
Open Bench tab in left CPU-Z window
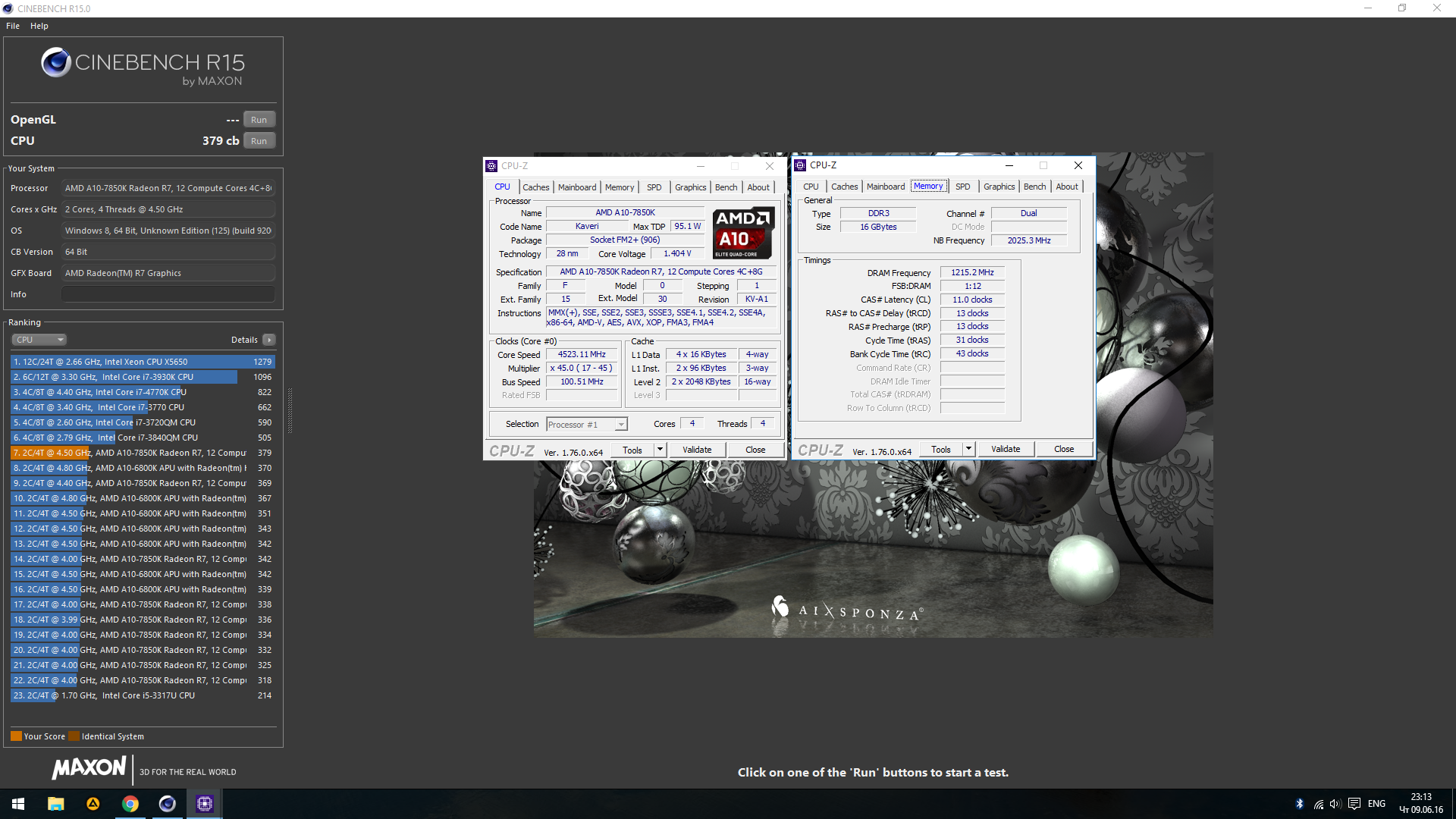(x=726, y=187)
